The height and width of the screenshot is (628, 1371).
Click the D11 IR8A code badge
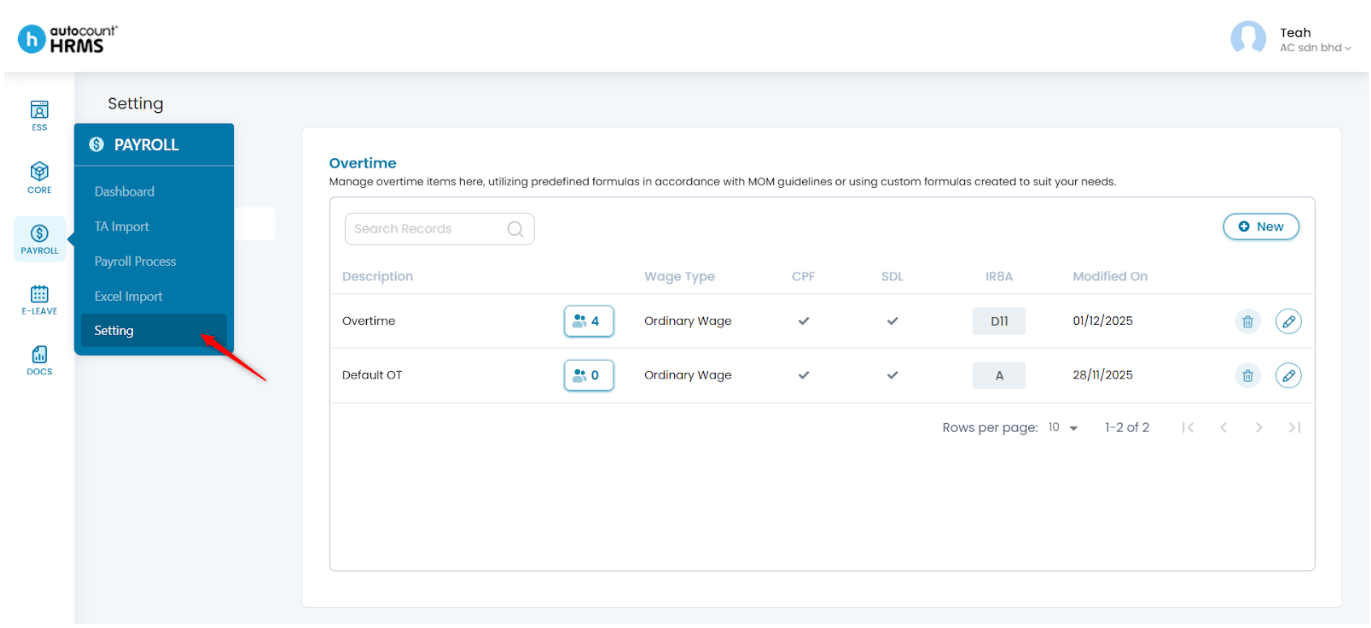tap(999, 321)
